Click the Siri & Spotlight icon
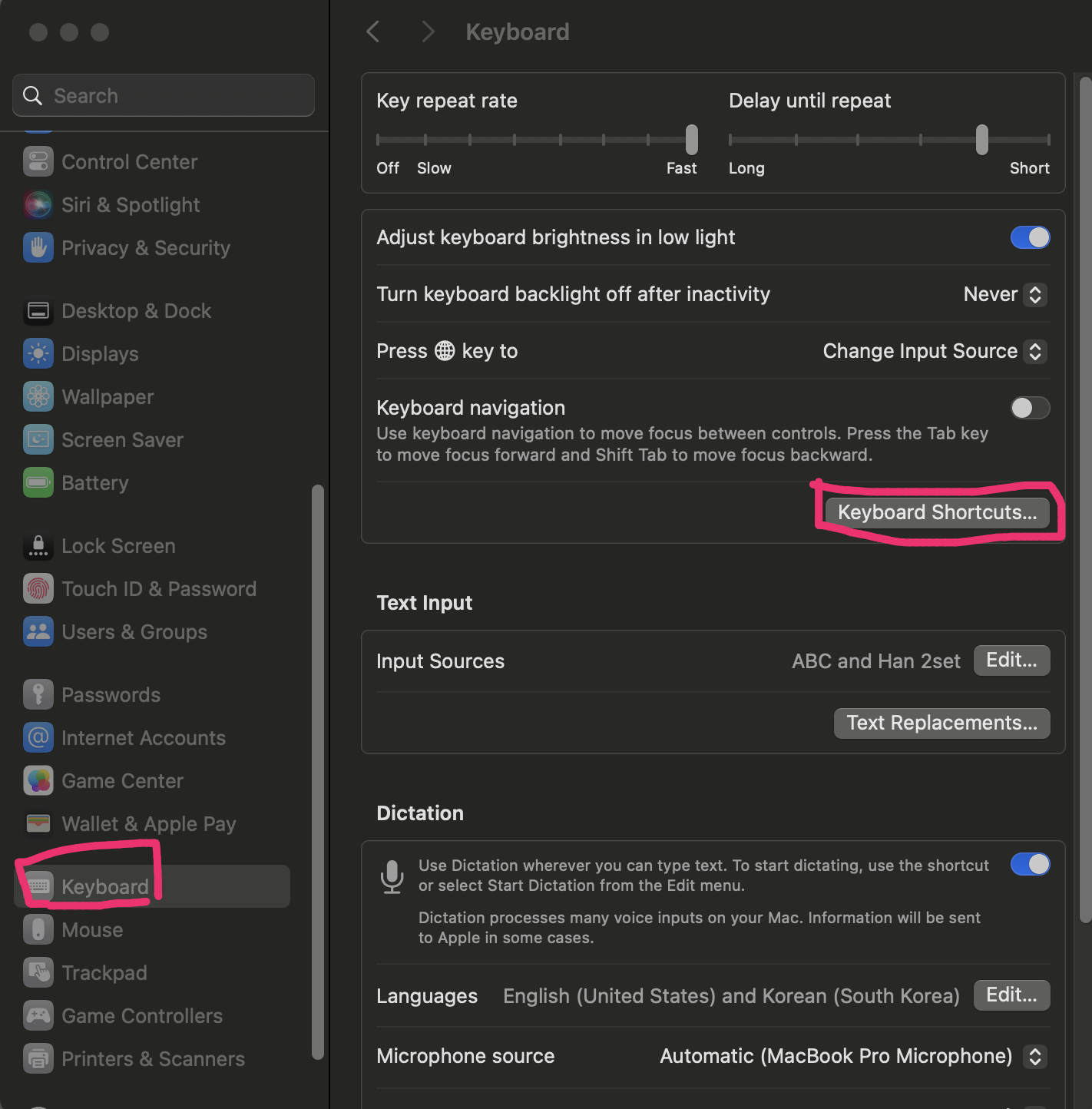 [x=38, y=205]
